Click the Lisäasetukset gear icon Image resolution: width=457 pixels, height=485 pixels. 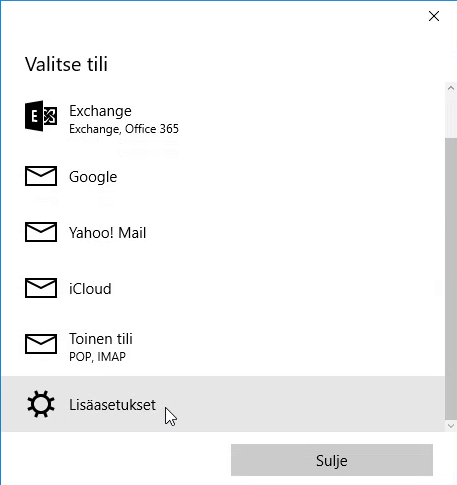[x=41, y=404]
